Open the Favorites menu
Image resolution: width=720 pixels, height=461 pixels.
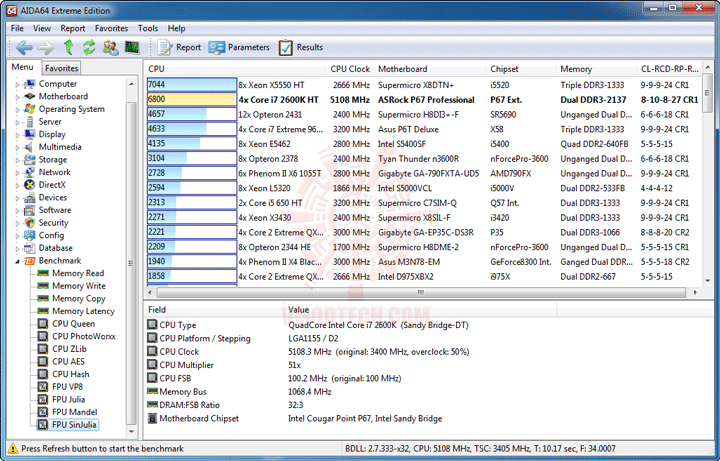[x=111, y=28]
